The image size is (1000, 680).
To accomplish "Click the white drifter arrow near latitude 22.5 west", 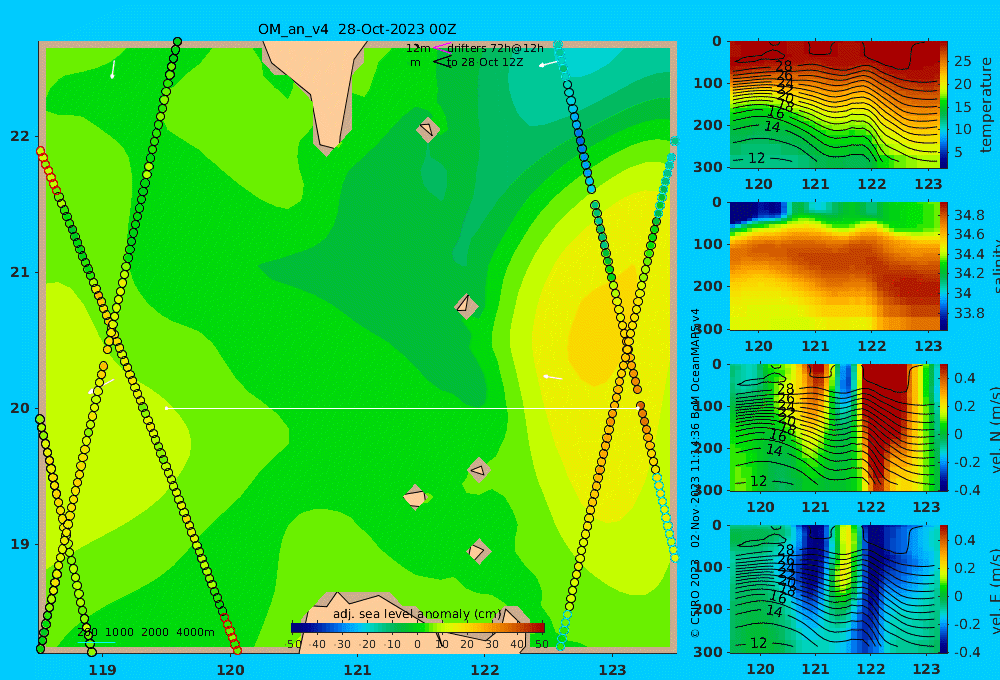I will (113, 70).
